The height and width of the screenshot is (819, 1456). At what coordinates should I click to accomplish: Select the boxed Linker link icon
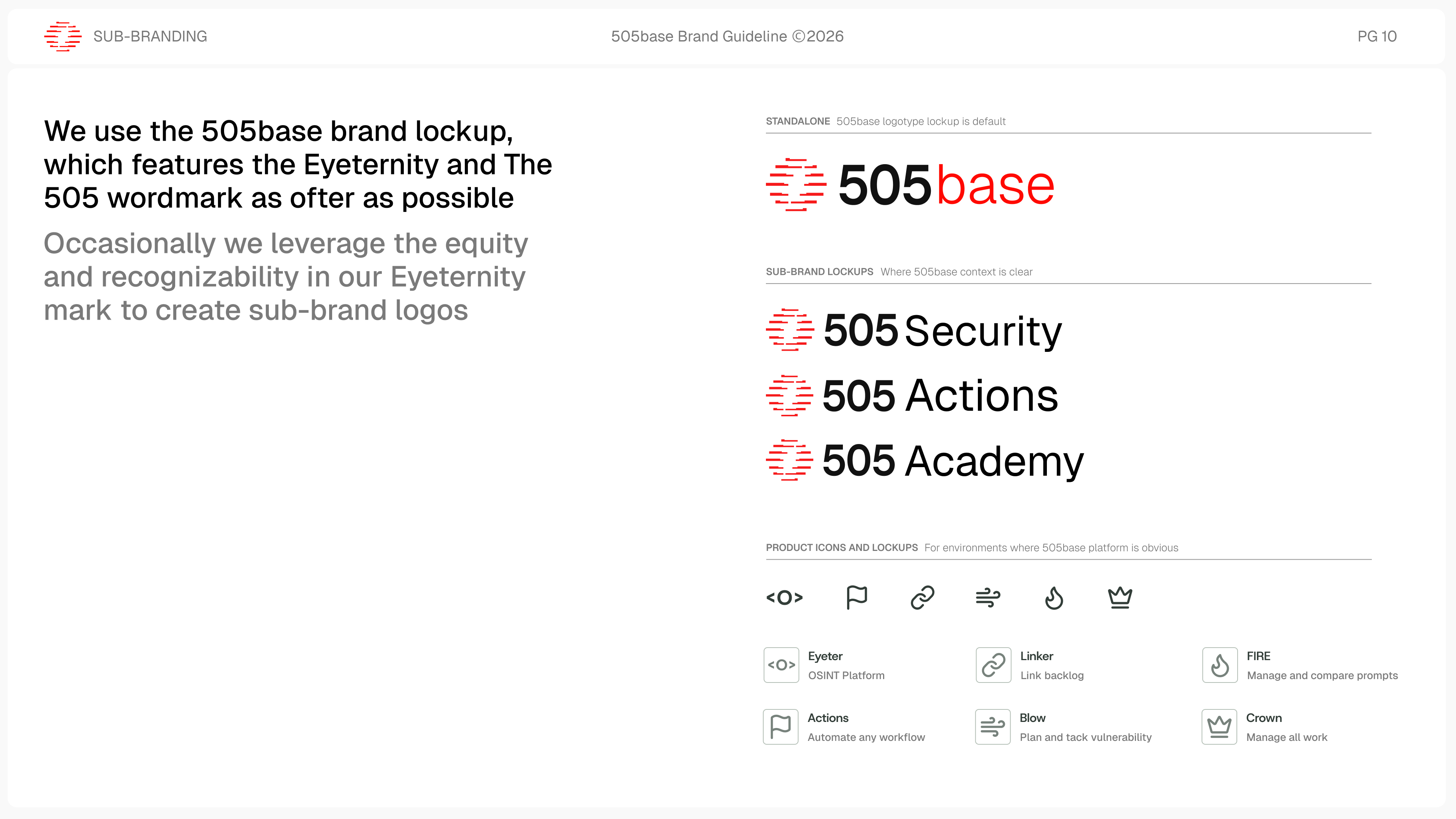[993, 665]
